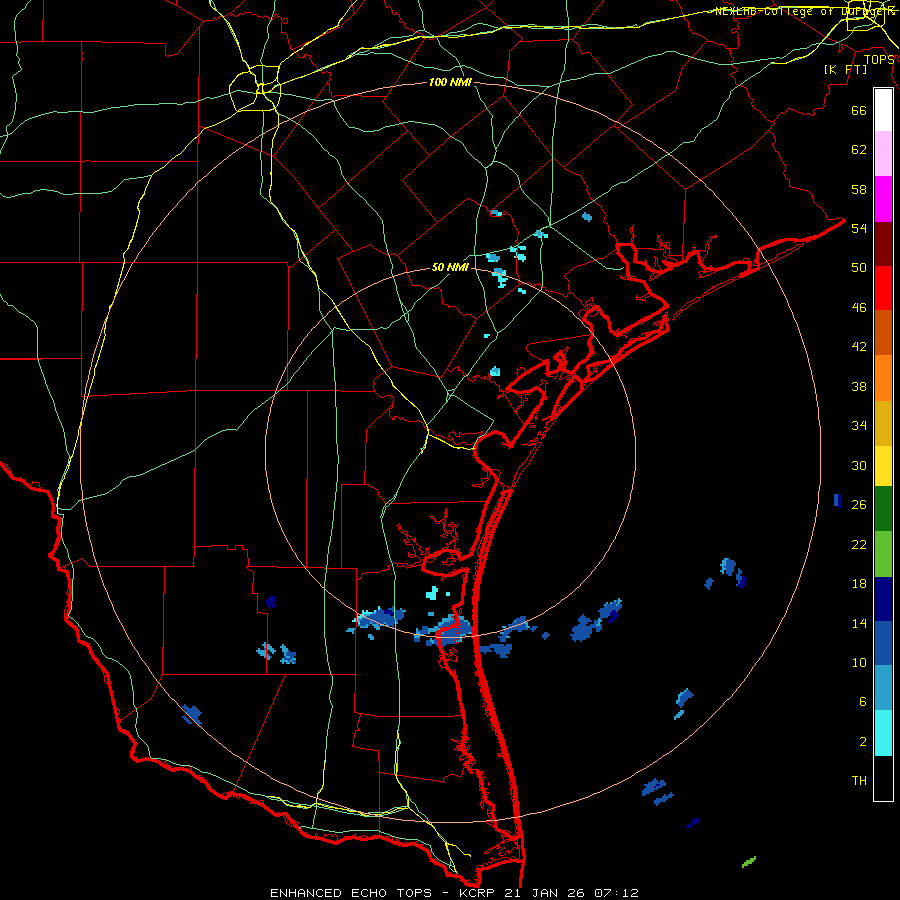Click the '50 NMI' range ring label
The image size is (900, 900).
coord(450,267)
